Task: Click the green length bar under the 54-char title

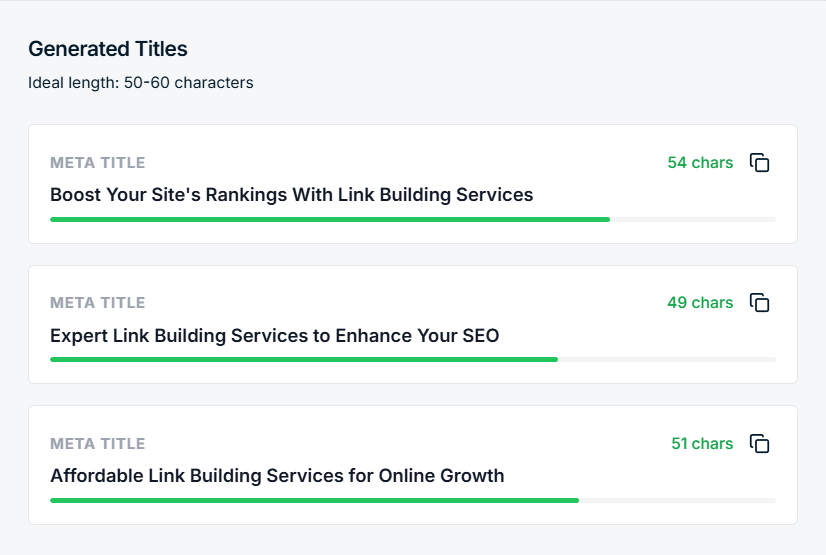Action: click(x=330, y=219)
